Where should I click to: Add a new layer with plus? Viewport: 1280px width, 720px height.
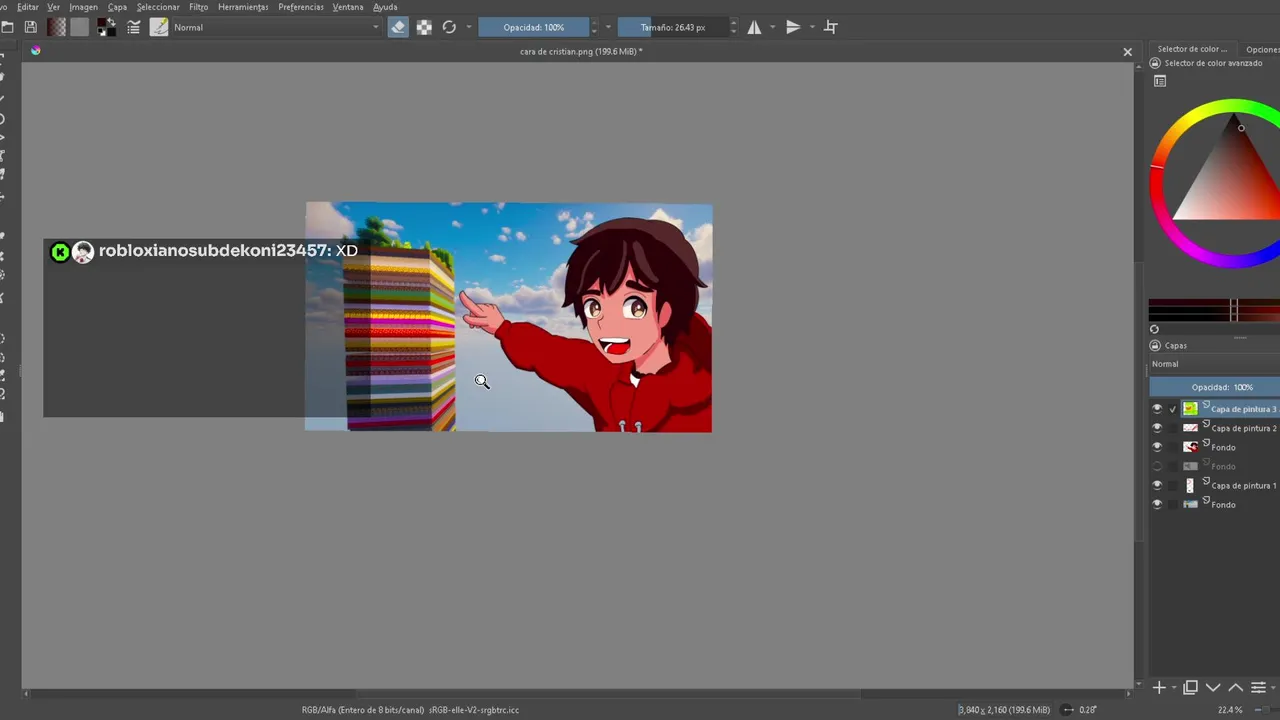coord(1158,687)
